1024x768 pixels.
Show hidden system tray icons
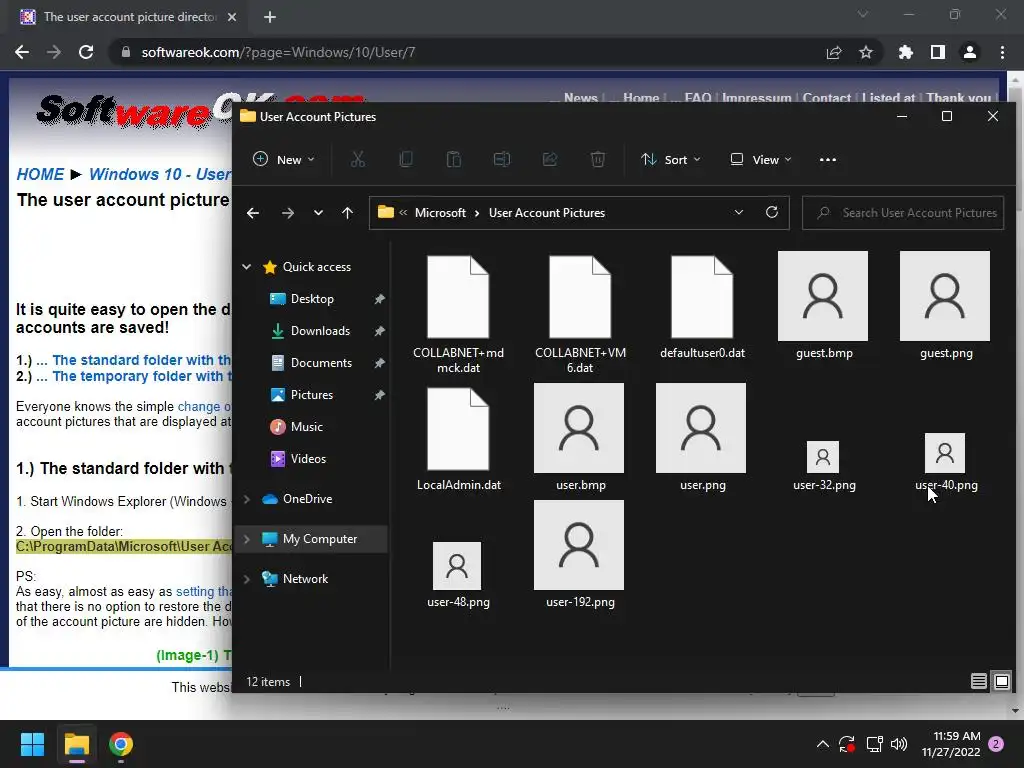pyautogui.click(x=823, y=744)
